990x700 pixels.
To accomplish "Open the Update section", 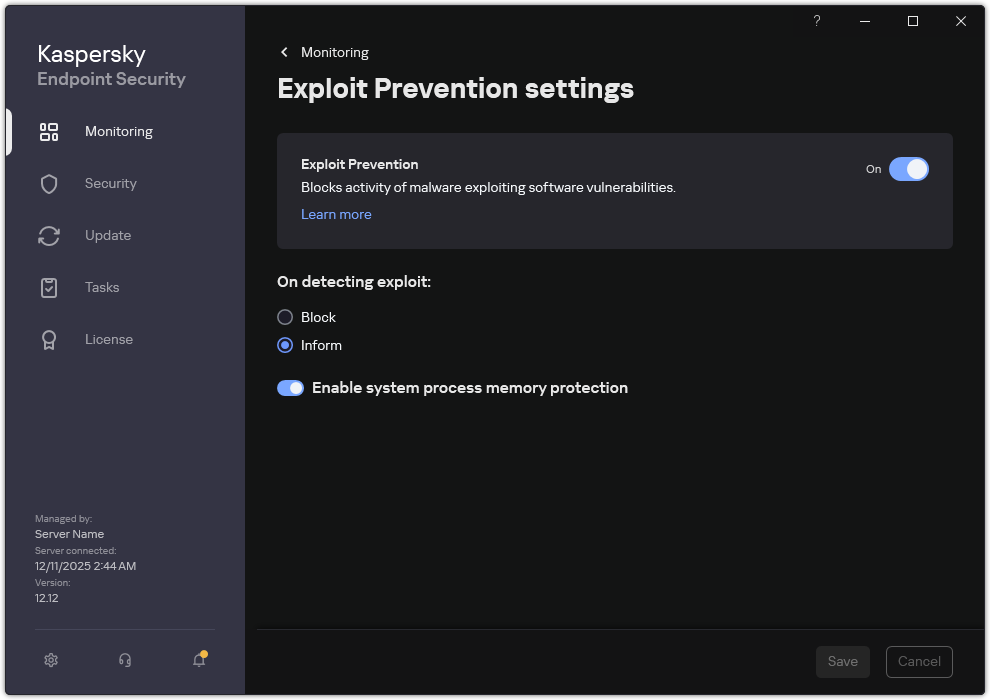I will tap(106, 235).
